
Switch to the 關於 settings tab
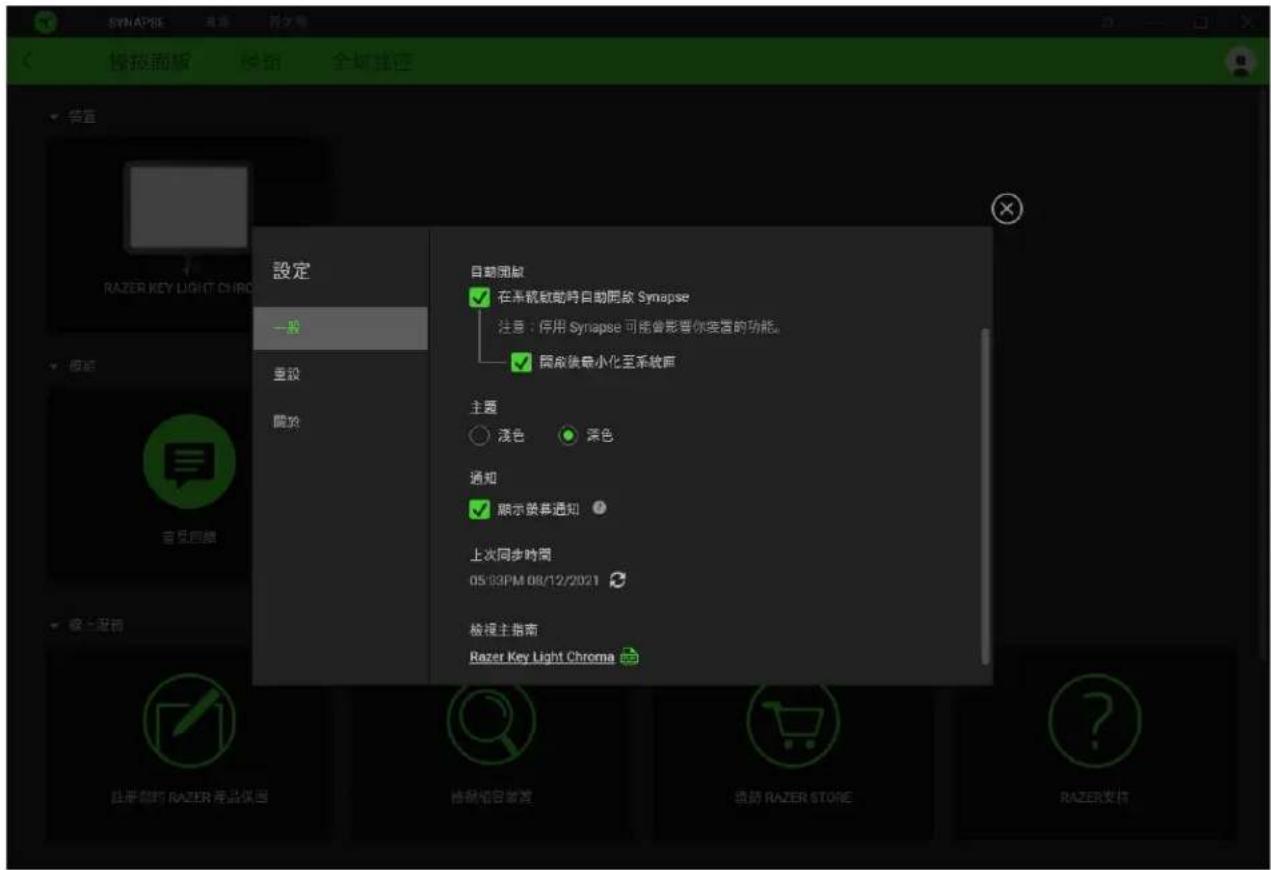click(x=340, y=421)
